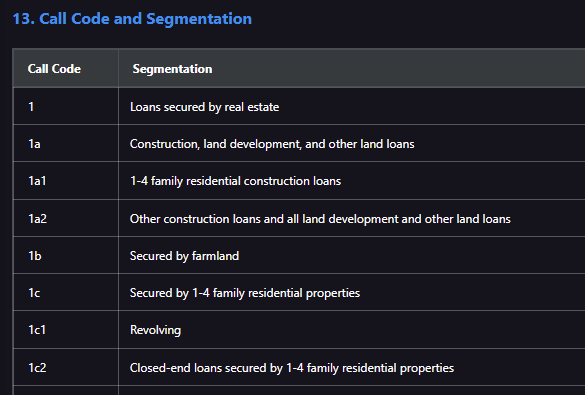Click the call code '1a1' cell
The width and height of the screenshot is (585, 395).
(66, 181)
